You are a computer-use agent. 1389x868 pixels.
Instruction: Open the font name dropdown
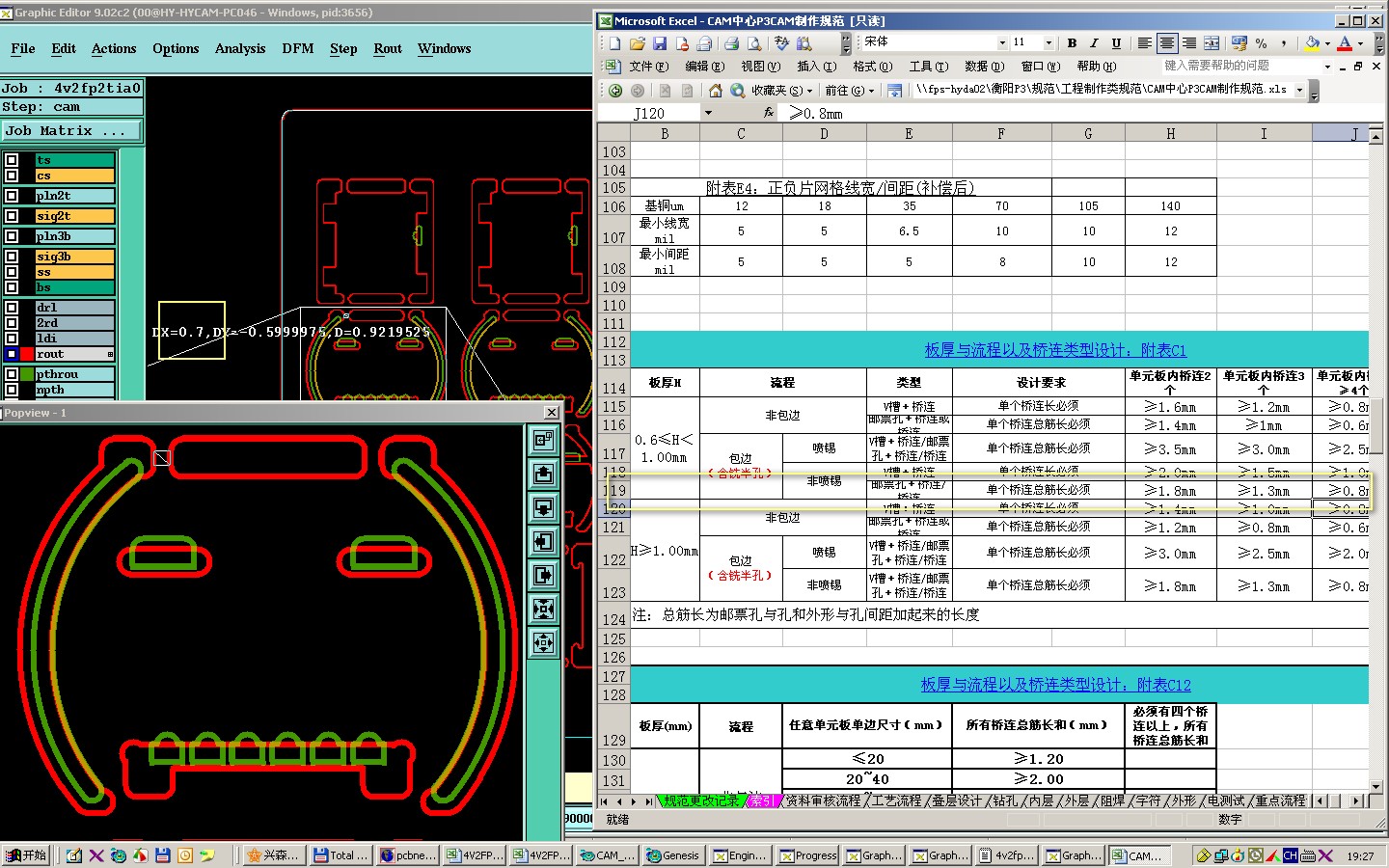tap(1002, 43)
